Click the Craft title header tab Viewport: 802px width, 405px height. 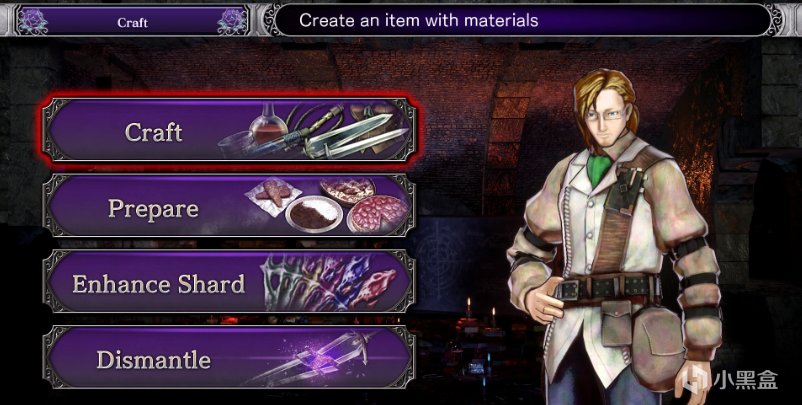click(132, 21)
